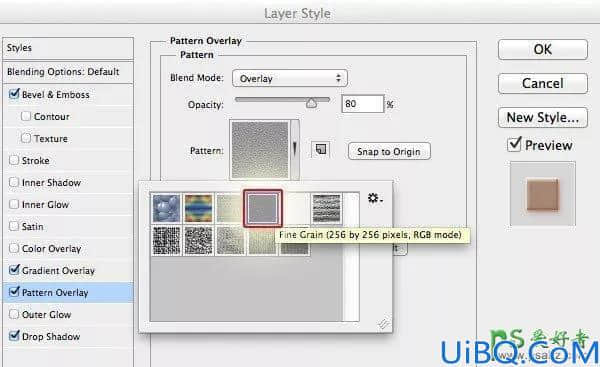Pick the second black-and-white noise pattern
The image size is (600, 367).
pos(198,240)
